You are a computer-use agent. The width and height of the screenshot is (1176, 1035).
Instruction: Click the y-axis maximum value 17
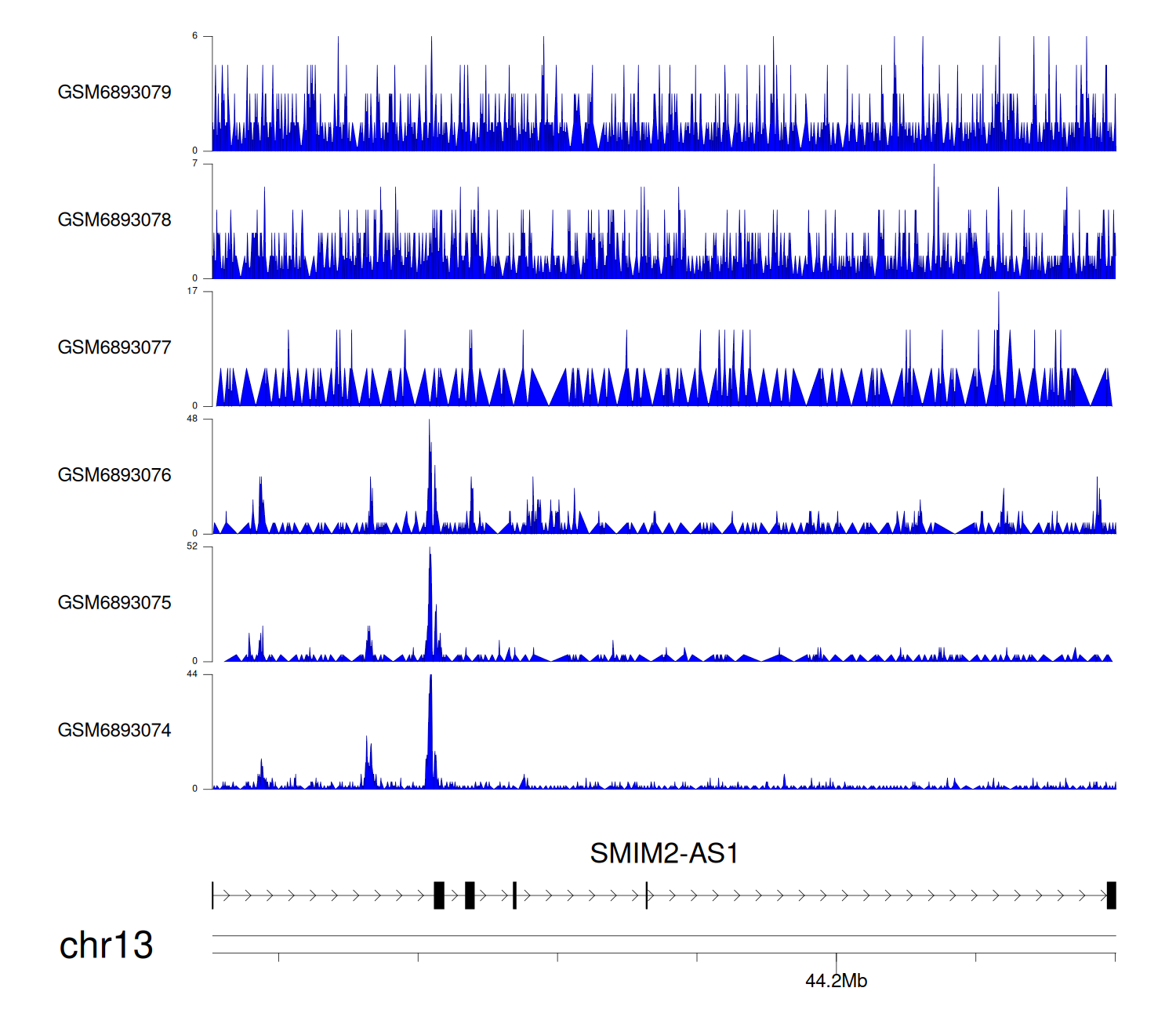192,291
